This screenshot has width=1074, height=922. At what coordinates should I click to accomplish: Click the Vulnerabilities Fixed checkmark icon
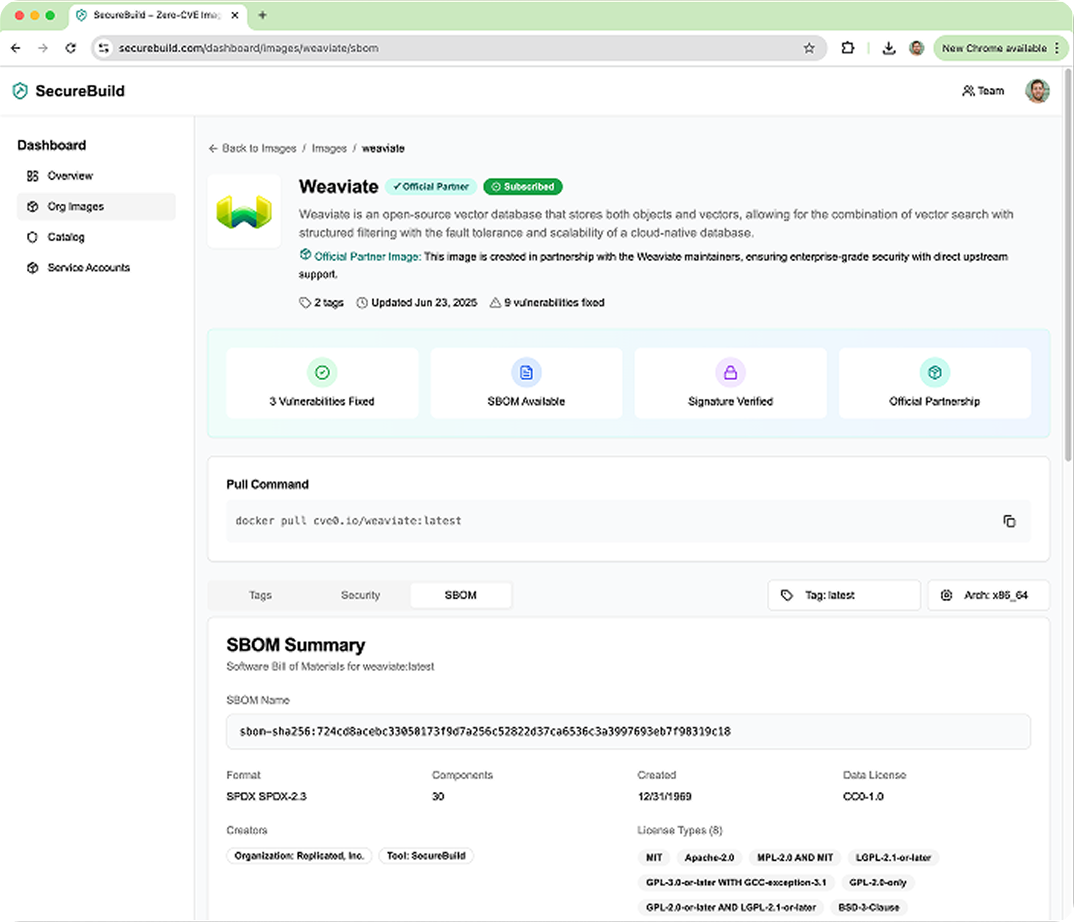tap(322, 373)
